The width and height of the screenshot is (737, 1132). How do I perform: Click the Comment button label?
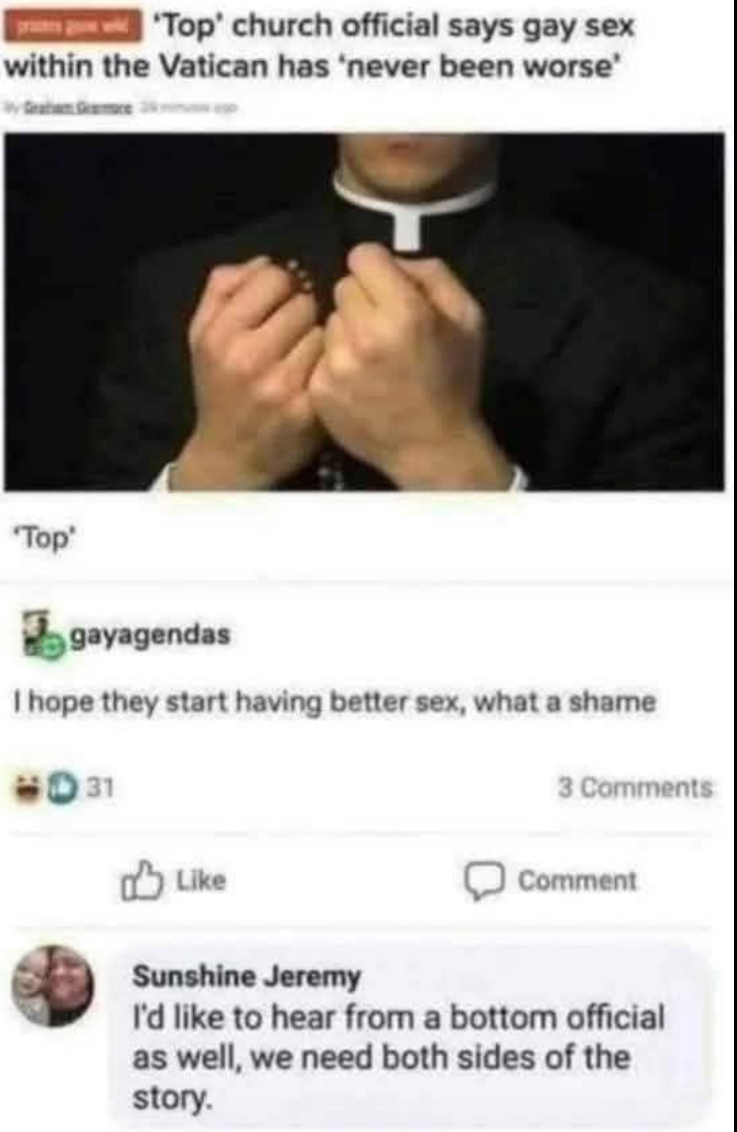pos(577,881)
